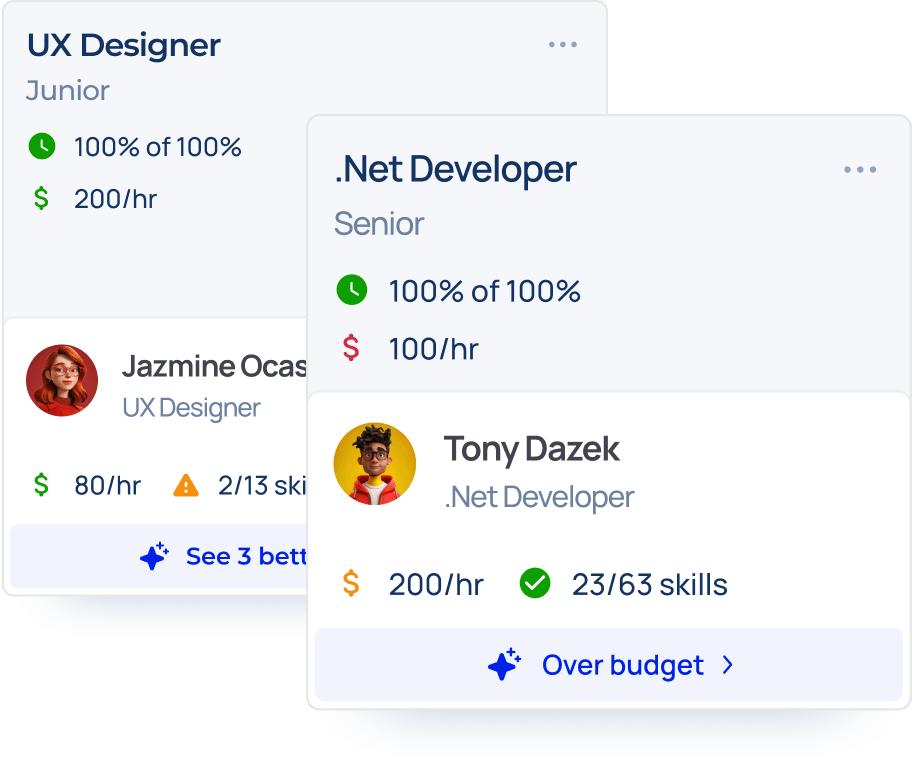Image resolution: width=912 pixels, height=766 pixels.
Task: Click the orange warning triangle near 2/13 skills
Action: point(185,485)
